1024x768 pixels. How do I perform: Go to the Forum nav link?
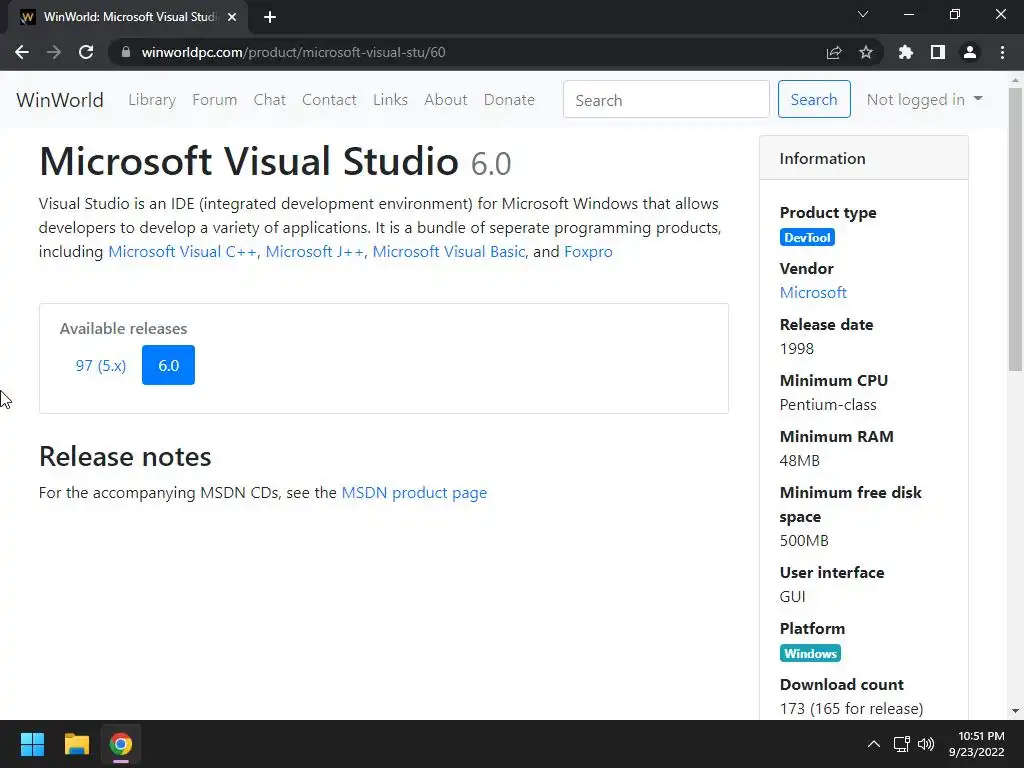(x=215, y=99)
